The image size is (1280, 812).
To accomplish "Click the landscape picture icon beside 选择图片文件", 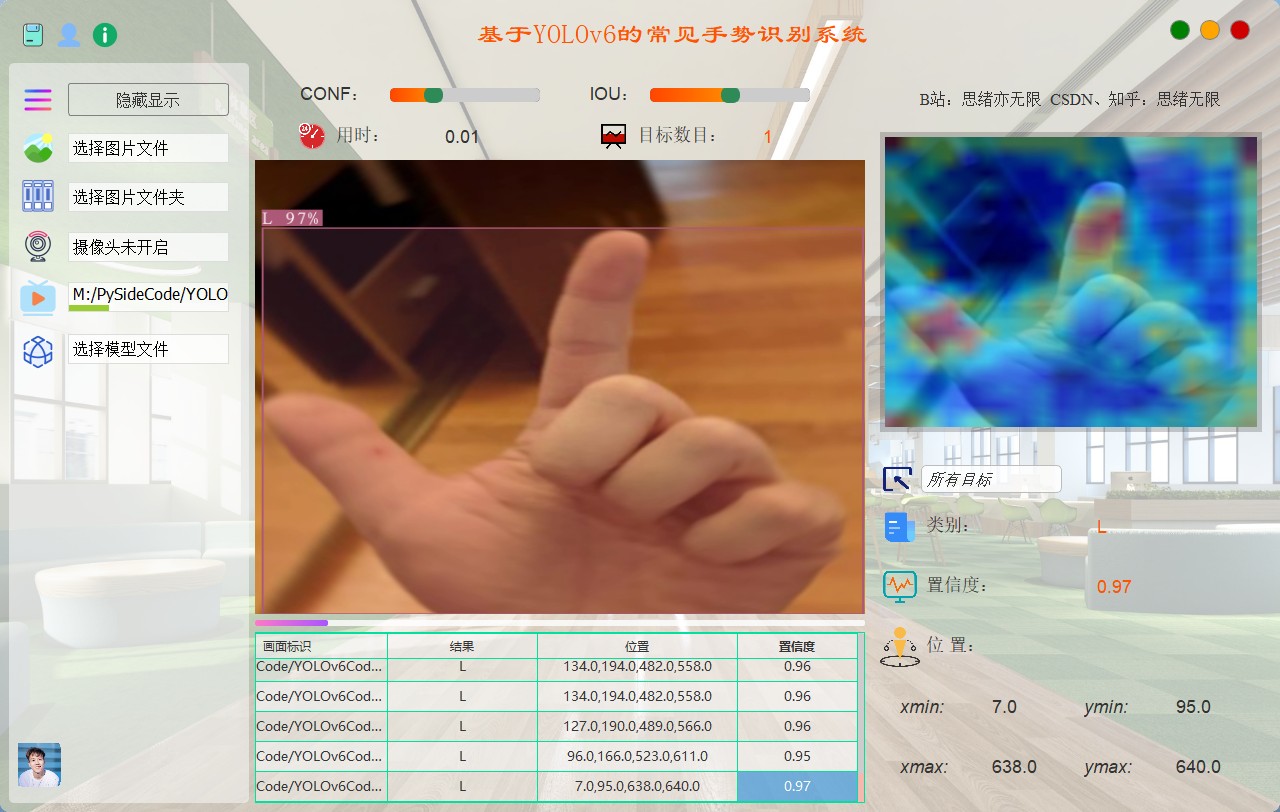I will pyautogui.click(x=38, y=148).
